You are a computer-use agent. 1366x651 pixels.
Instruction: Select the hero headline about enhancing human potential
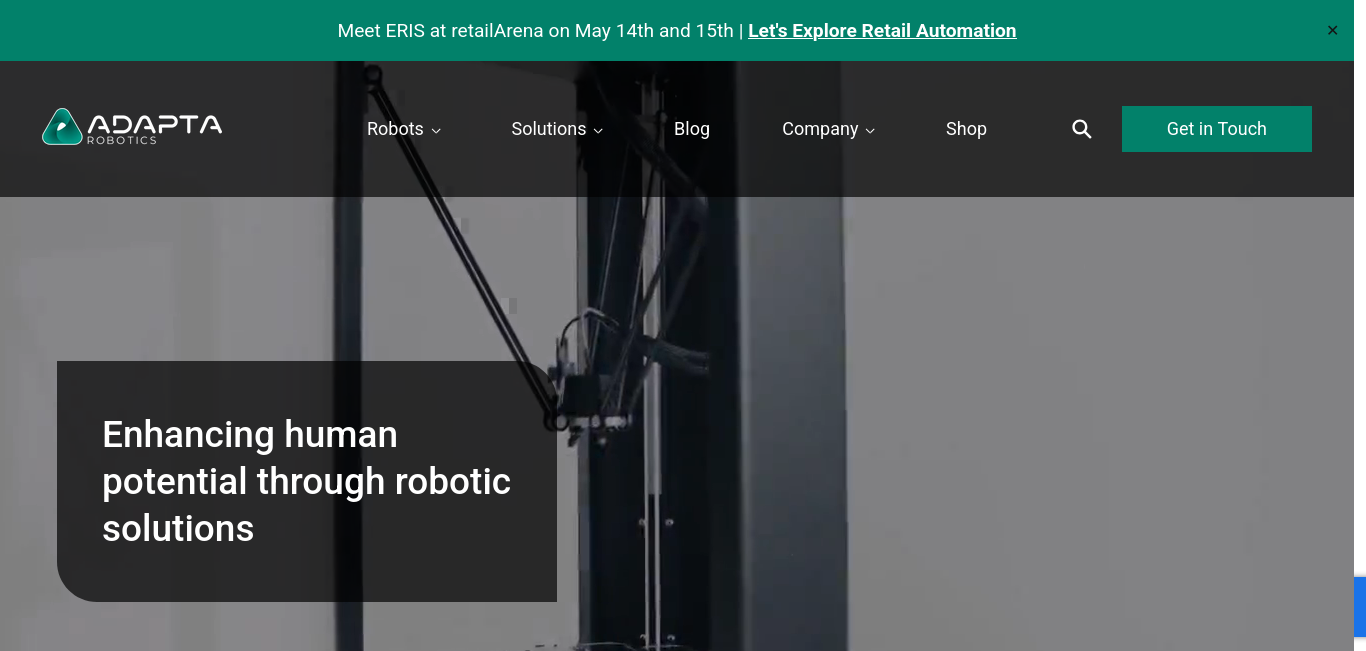(307, 481)
